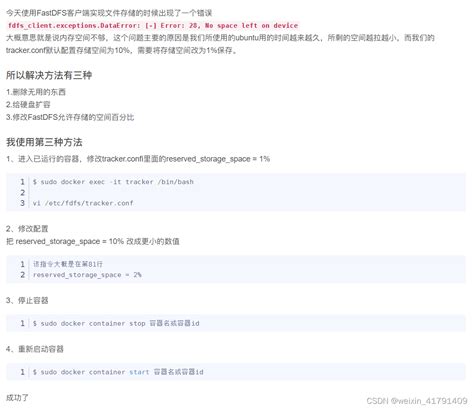This screenshot has width=474, height=409.
Task: Click the step title 4、重新启动容器
Action: pyautogui.click(x=35, y=349)
